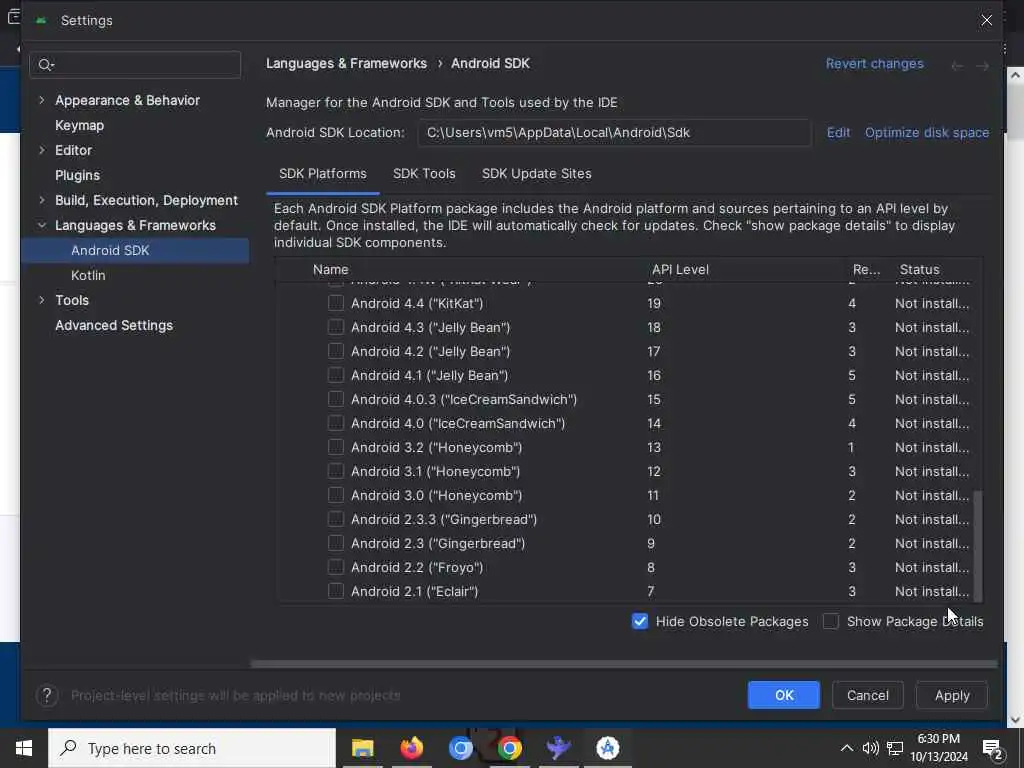This screenshot has height=768, width=1024.
Task: Open File Explorer from the taskbar
Action: (x=362, y=748)
